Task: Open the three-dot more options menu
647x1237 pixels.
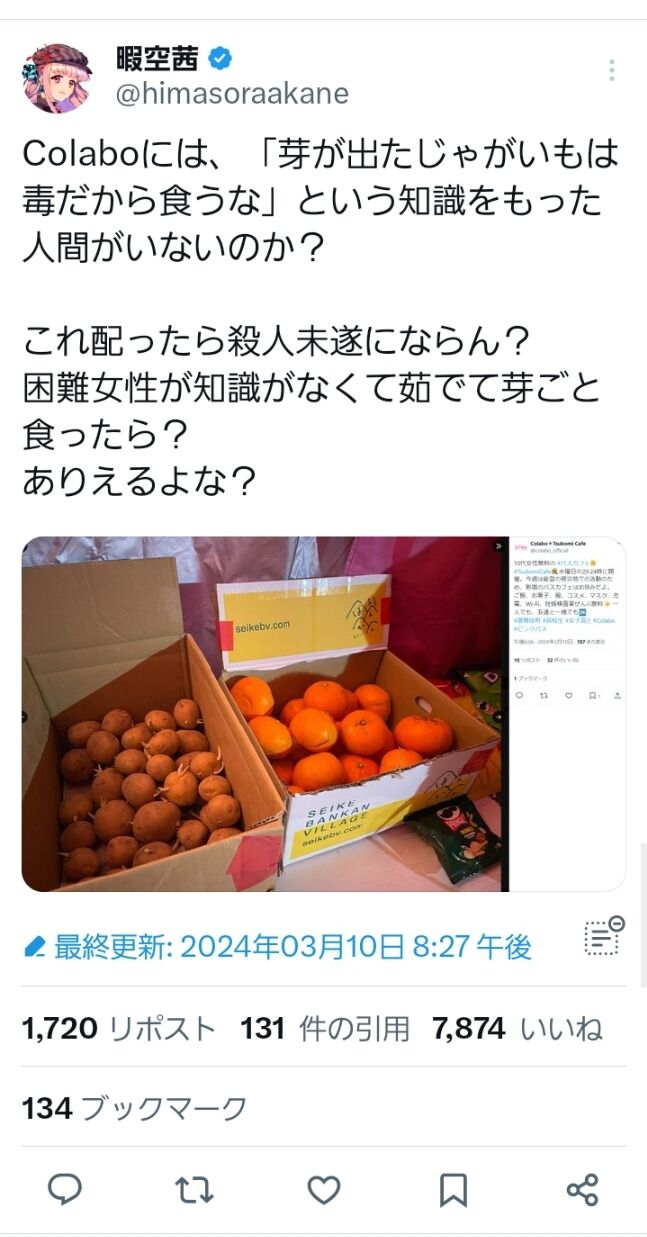Action: click(611, 70)
